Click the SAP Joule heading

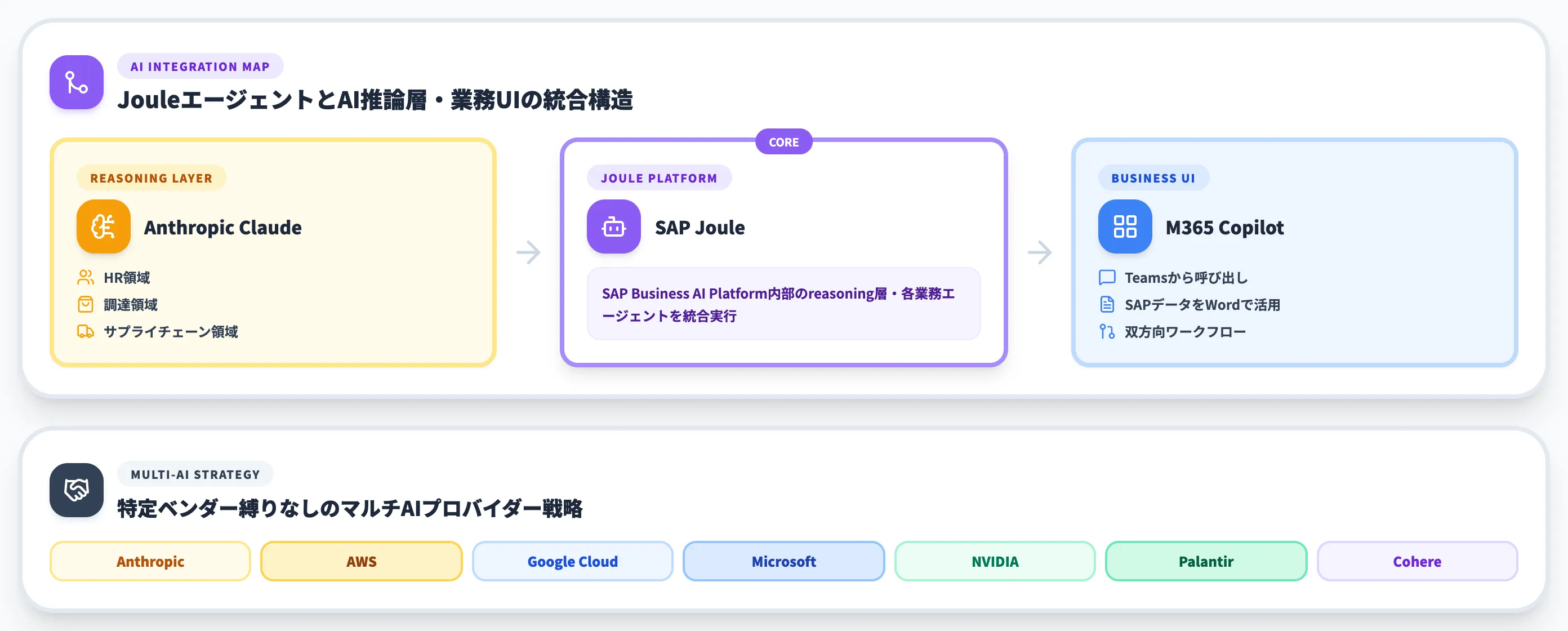click(x=700, y=227)
